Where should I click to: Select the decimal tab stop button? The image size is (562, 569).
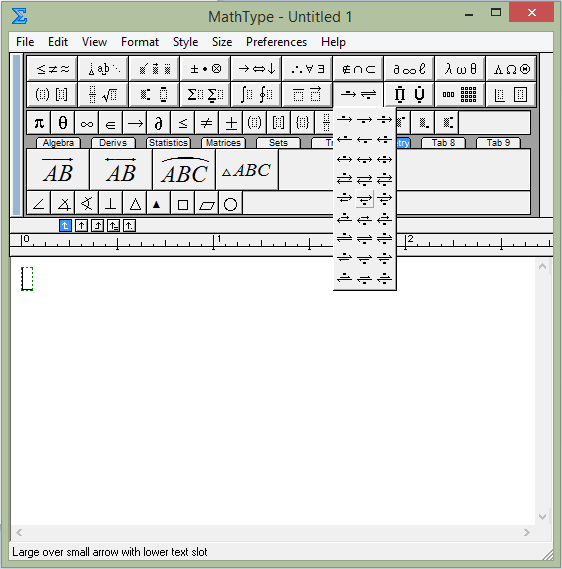(130, 226)
